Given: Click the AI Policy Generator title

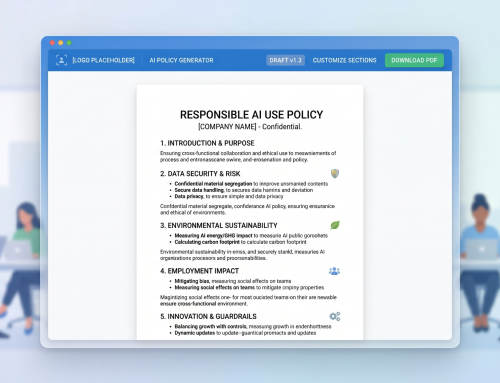Looking at the screenshot, I should 181,60.
